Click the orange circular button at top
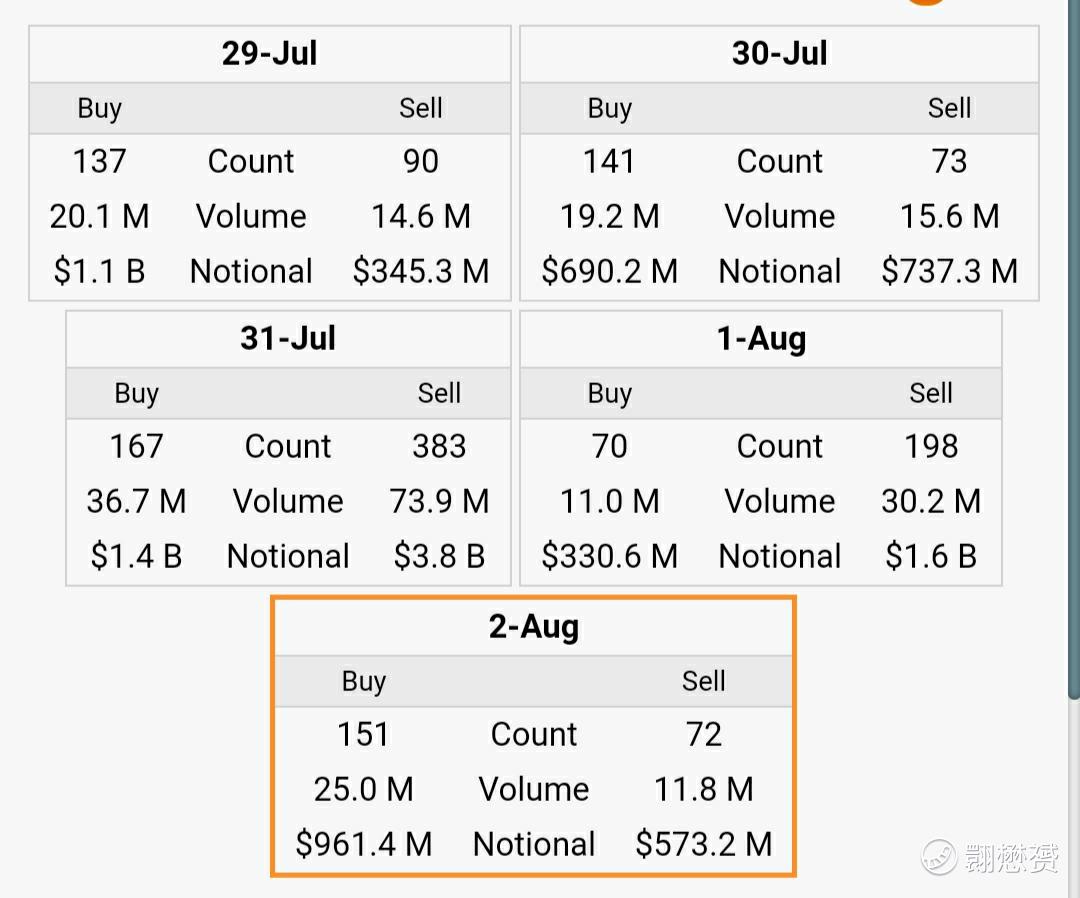 pos(926,2)
